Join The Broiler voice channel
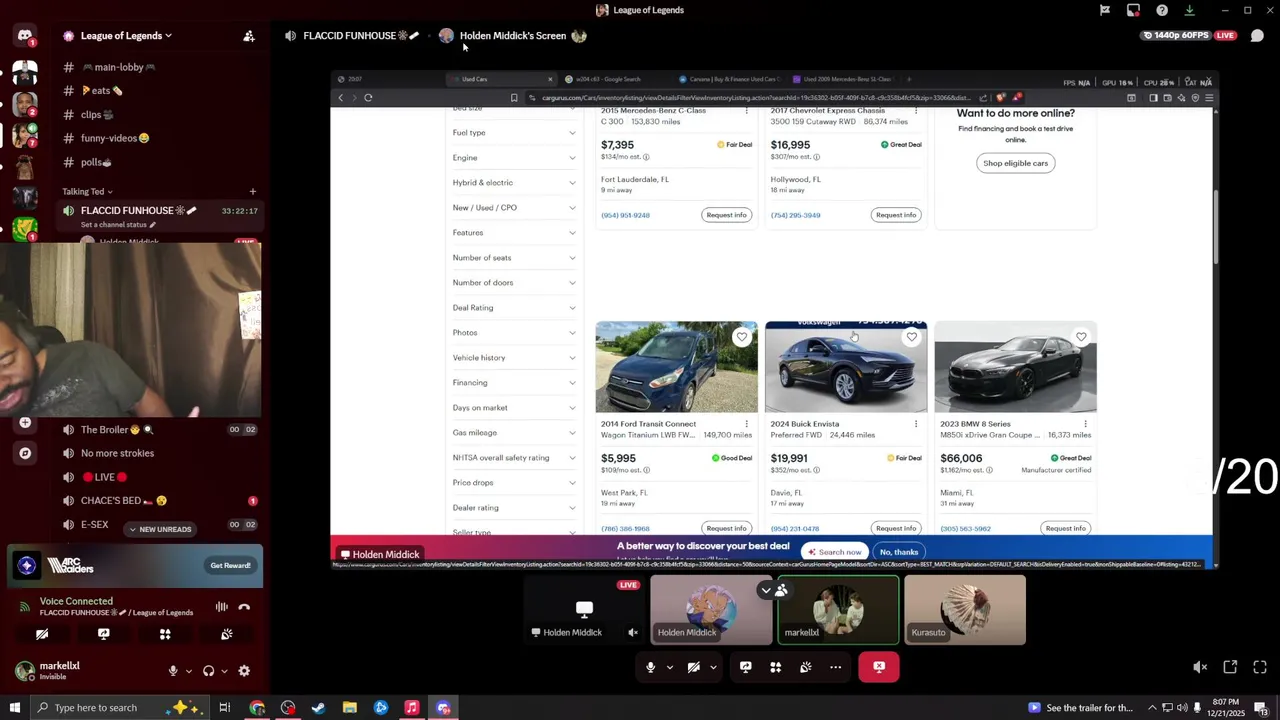The height and width of the screenshot is (720, 1280). pos(117,430)
